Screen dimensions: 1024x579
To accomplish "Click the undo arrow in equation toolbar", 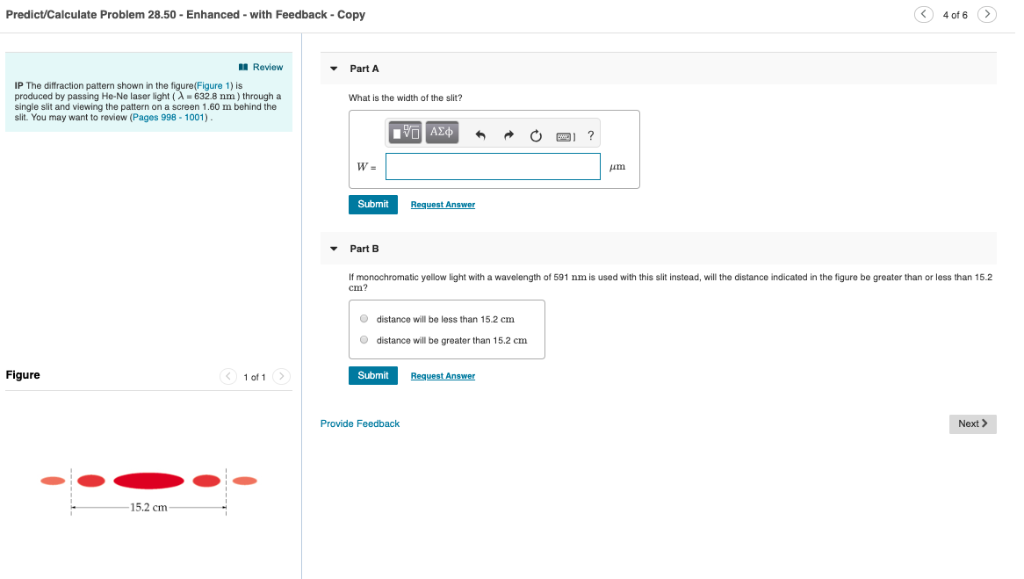I will click(480, 132).
